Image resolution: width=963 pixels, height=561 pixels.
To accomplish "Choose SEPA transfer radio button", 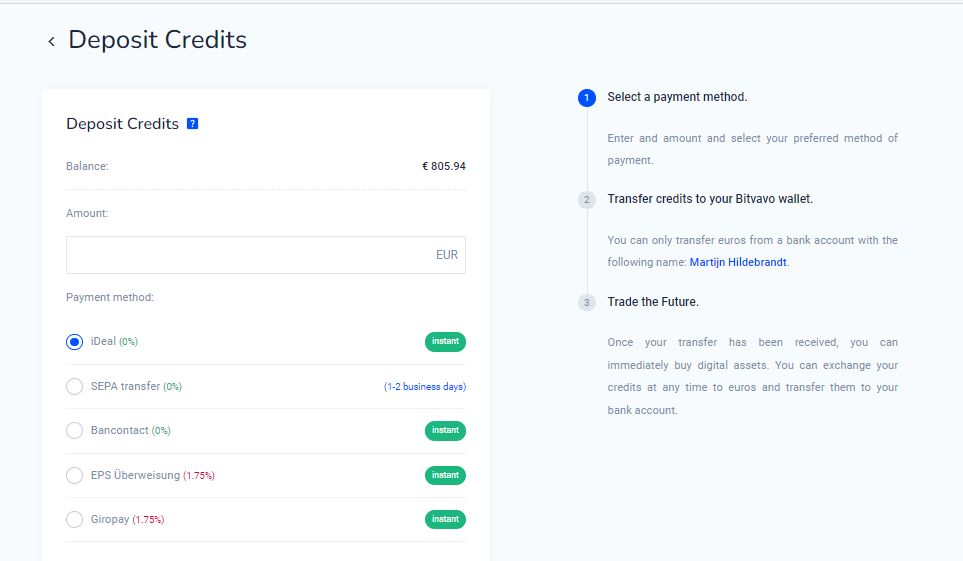I will (74, 386).
